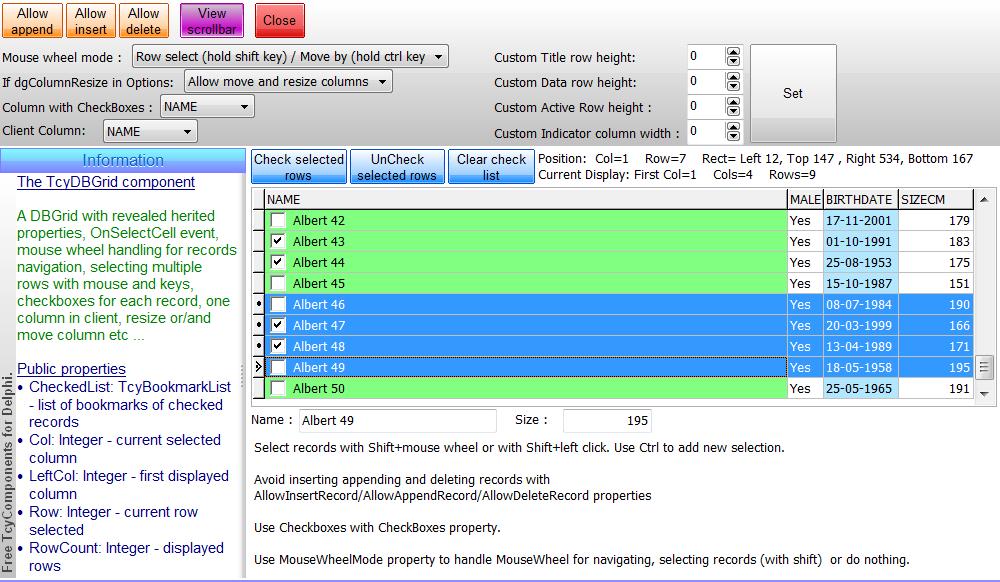The image size is (1000, 582).
Task: Click the Name input field
Action: 396,421
